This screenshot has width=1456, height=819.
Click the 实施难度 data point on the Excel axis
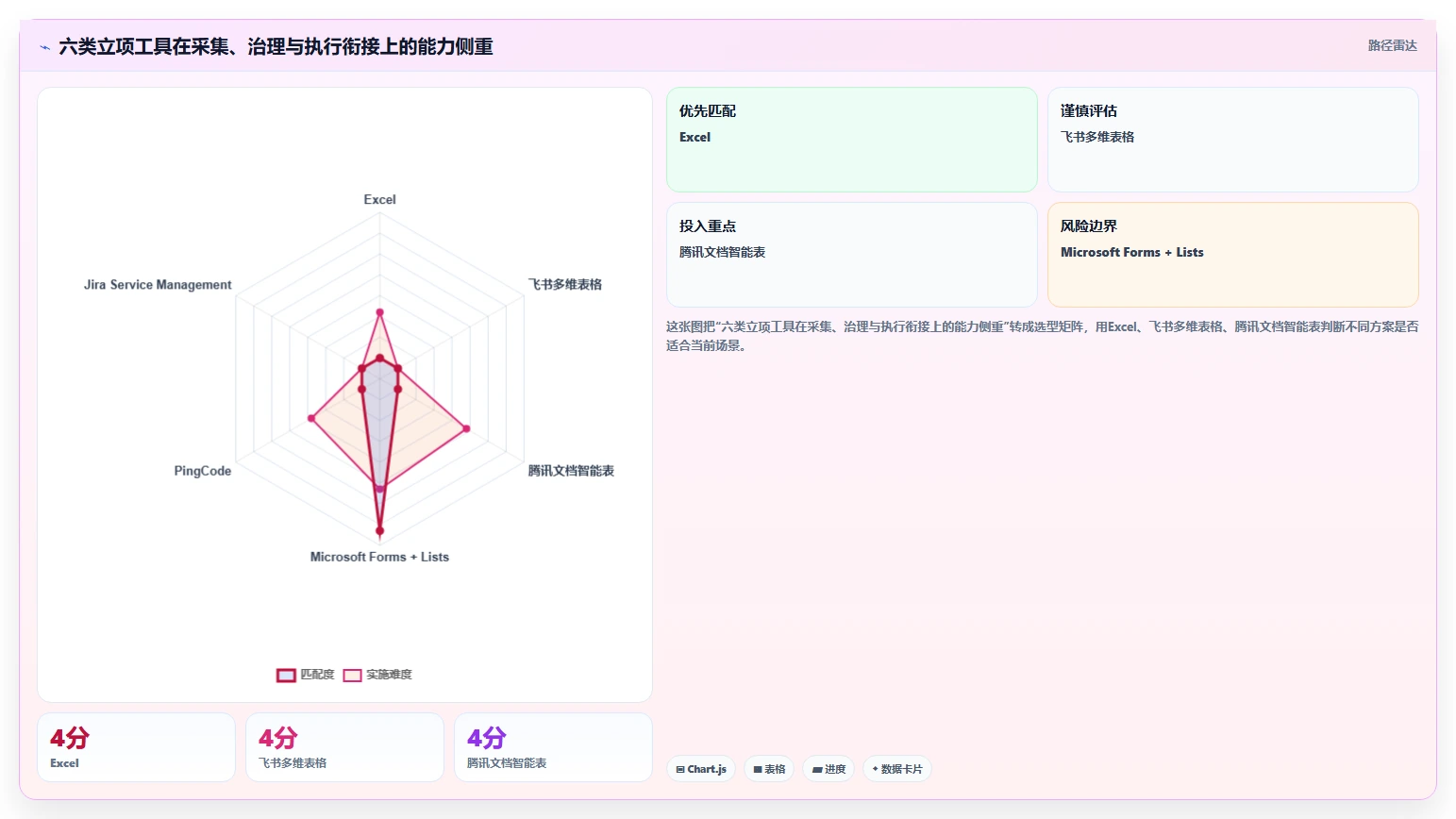tap(379, 311)
